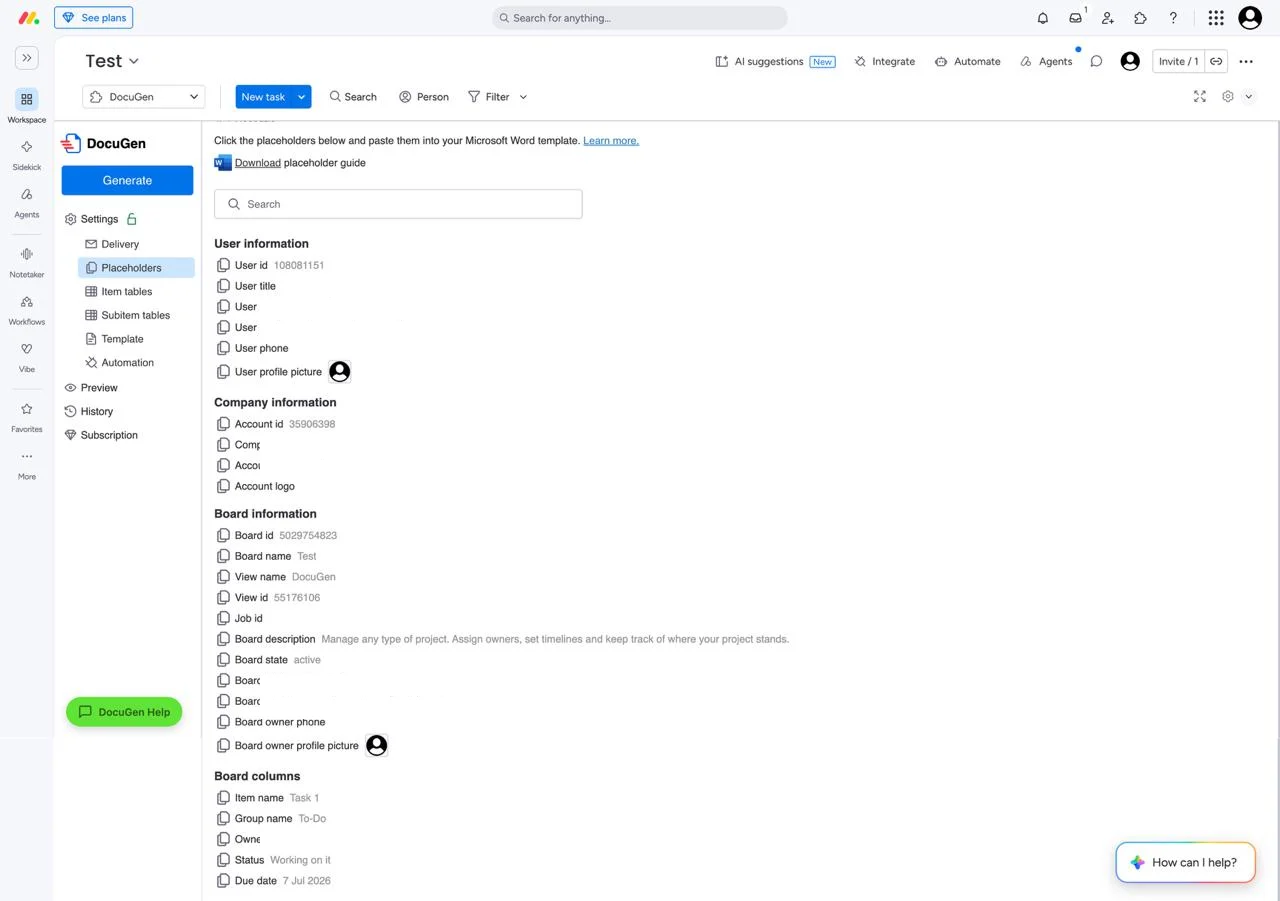
Task: Open Workspace in the left rail
Action: pos(27,106)
